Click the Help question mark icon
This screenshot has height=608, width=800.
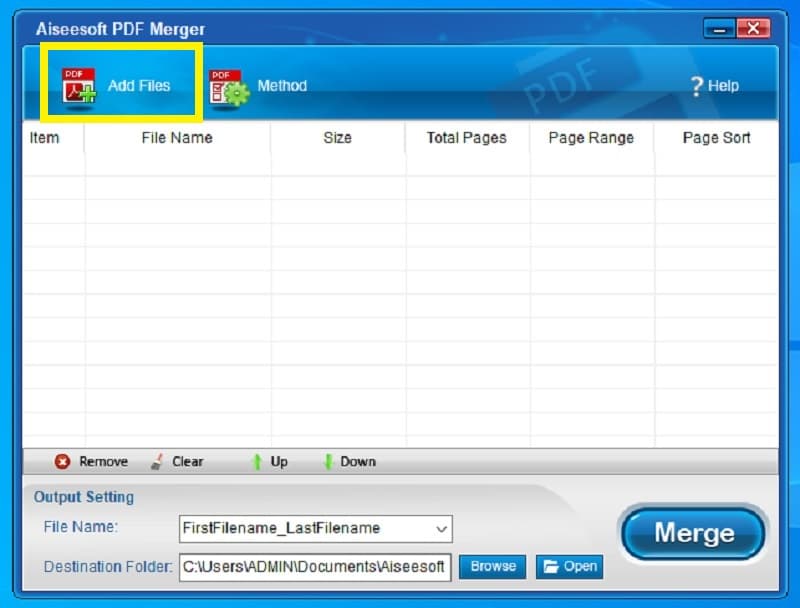[x=696, y=86]
